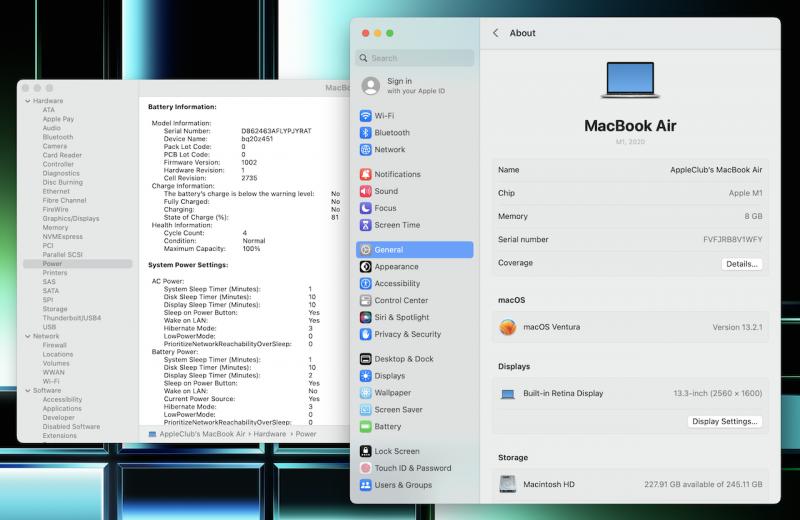
Task: Open Displays icon in sidebar
Action: click(365, 376)
